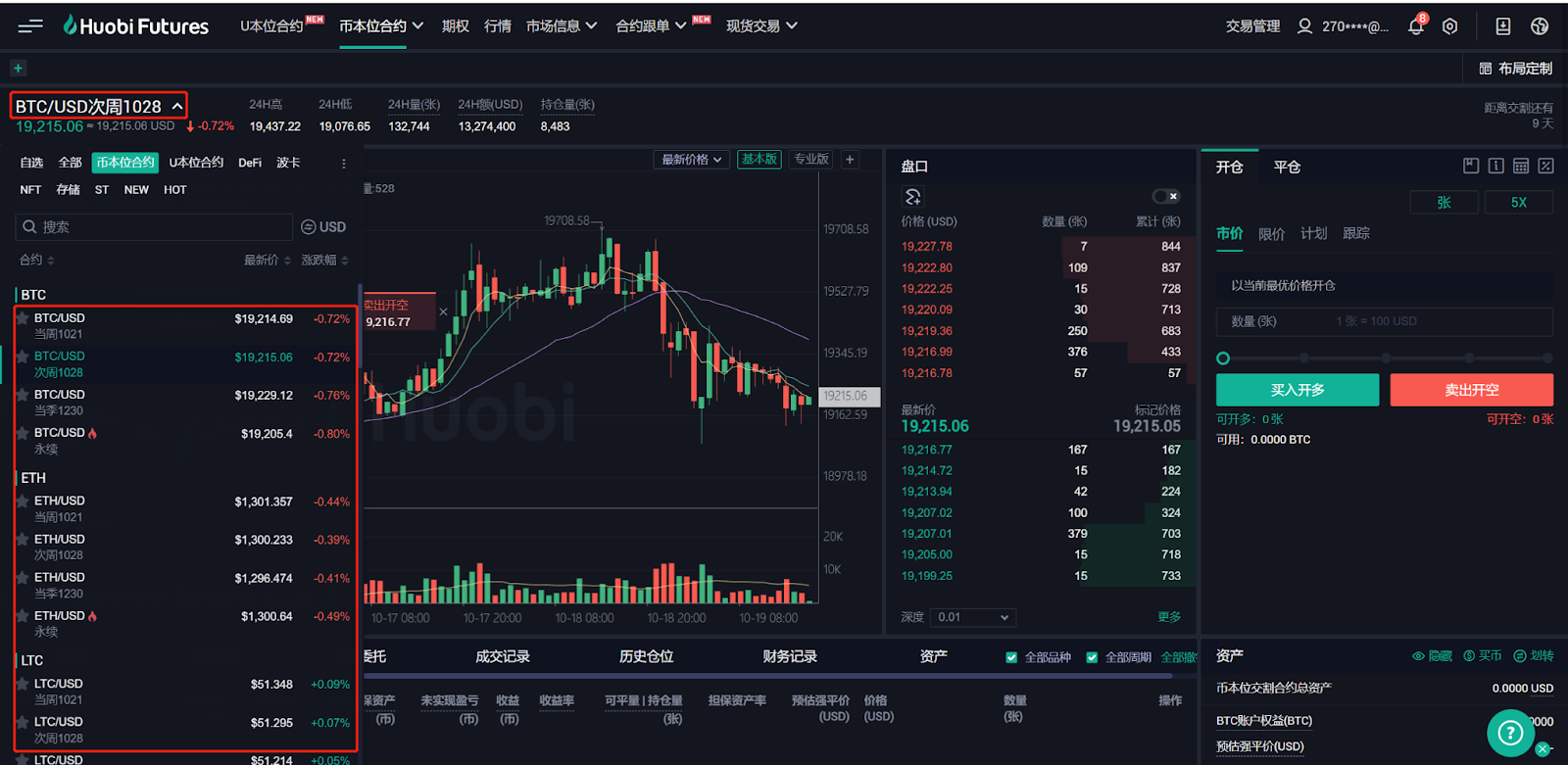Select the 计划 order type tab
1568x765 pixels.
click(1313, 233)
